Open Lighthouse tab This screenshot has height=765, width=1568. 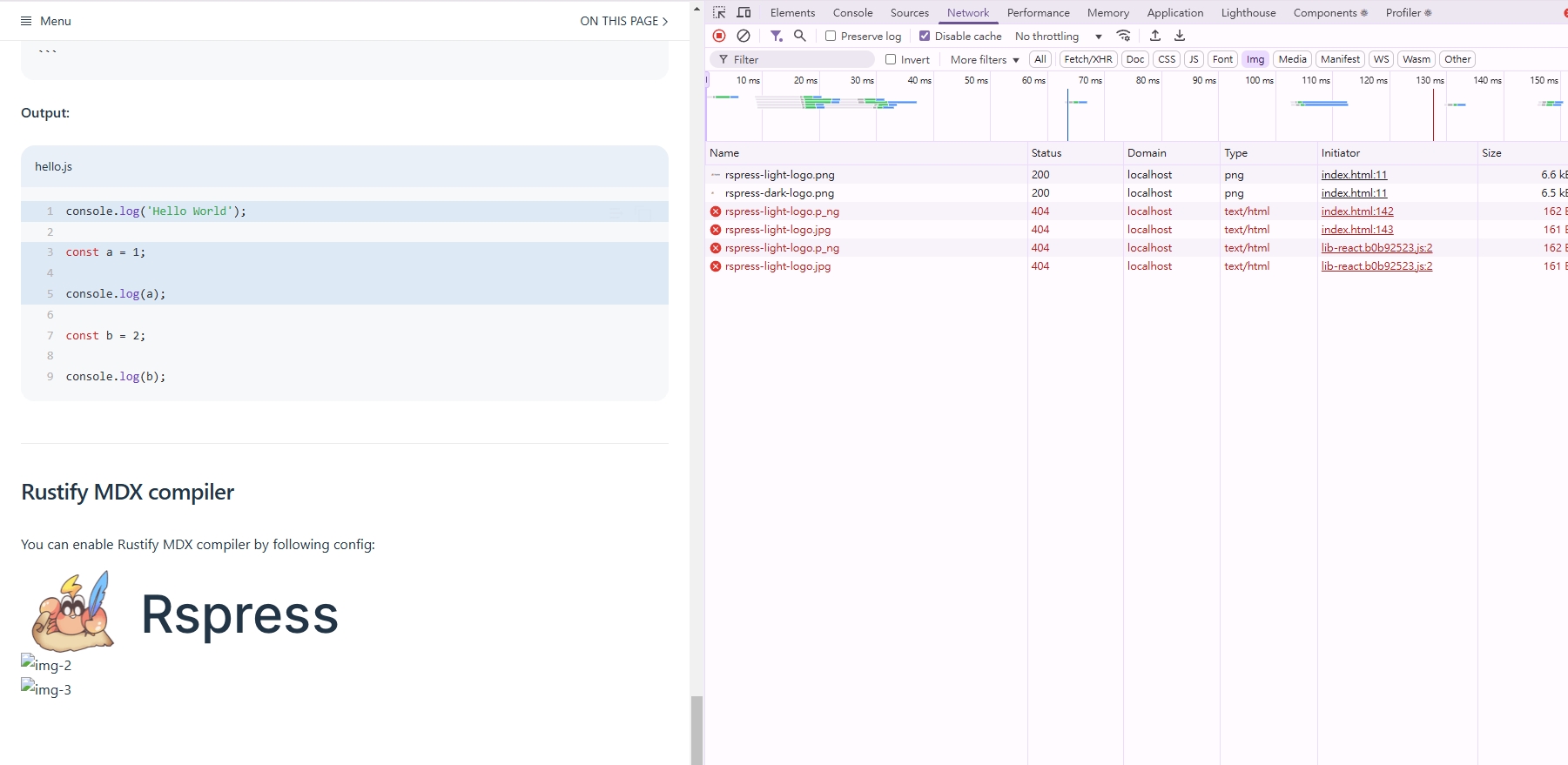click(x=1248, y=12)
